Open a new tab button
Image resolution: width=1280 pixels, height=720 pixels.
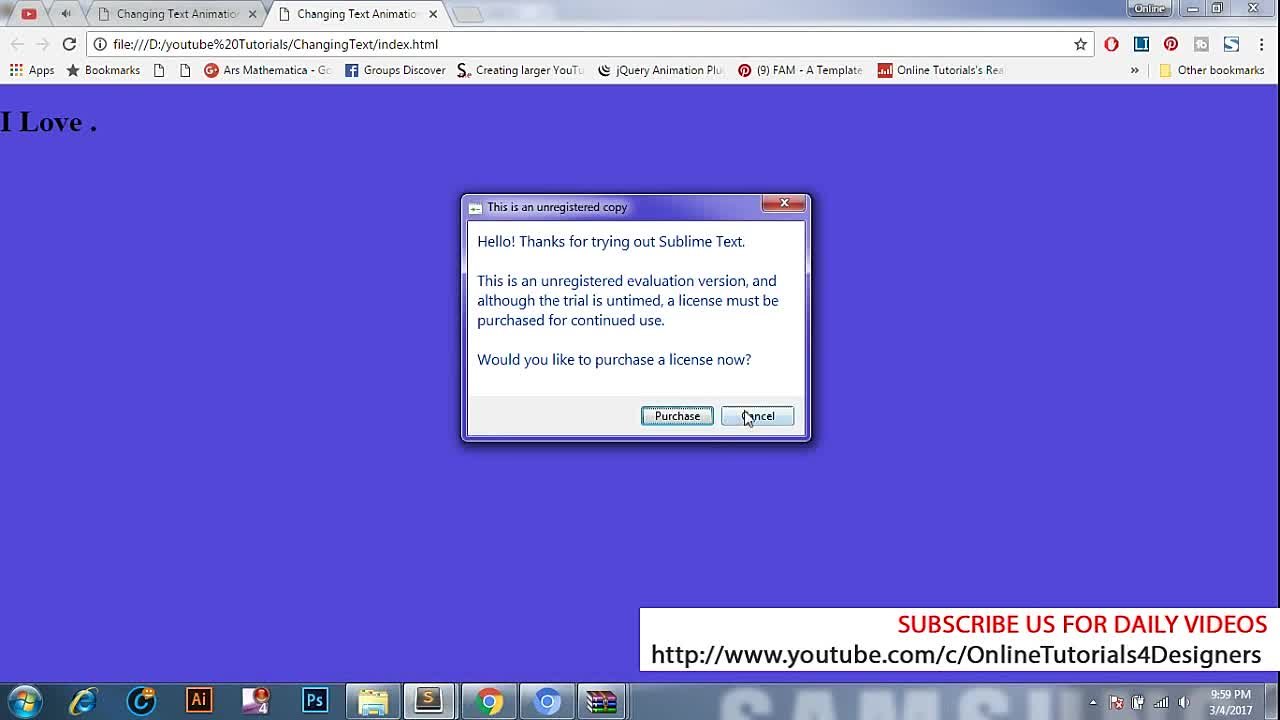467,14
